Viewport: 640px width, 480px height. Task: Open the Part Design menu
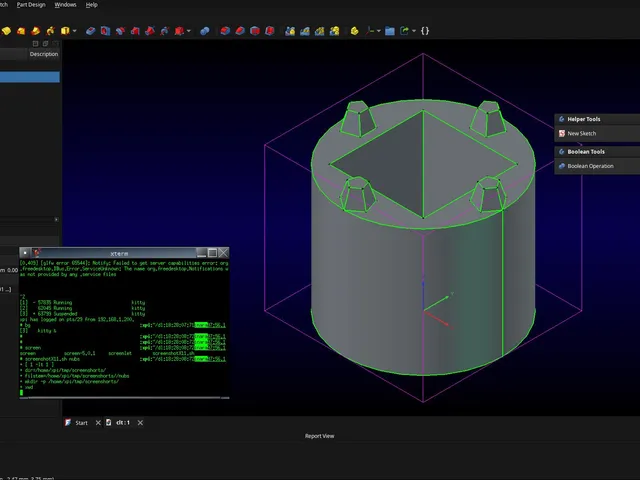click(31, 5)
